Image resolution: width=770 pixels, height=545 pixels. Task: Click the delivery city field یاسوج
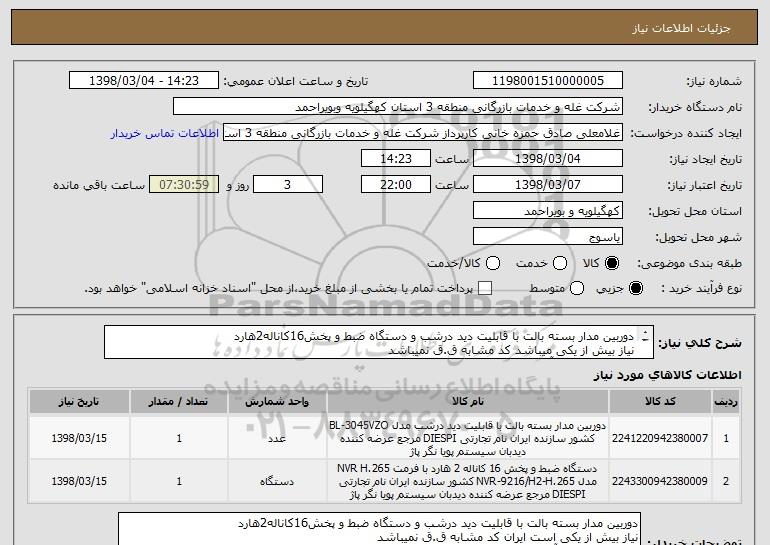(548, 237)
